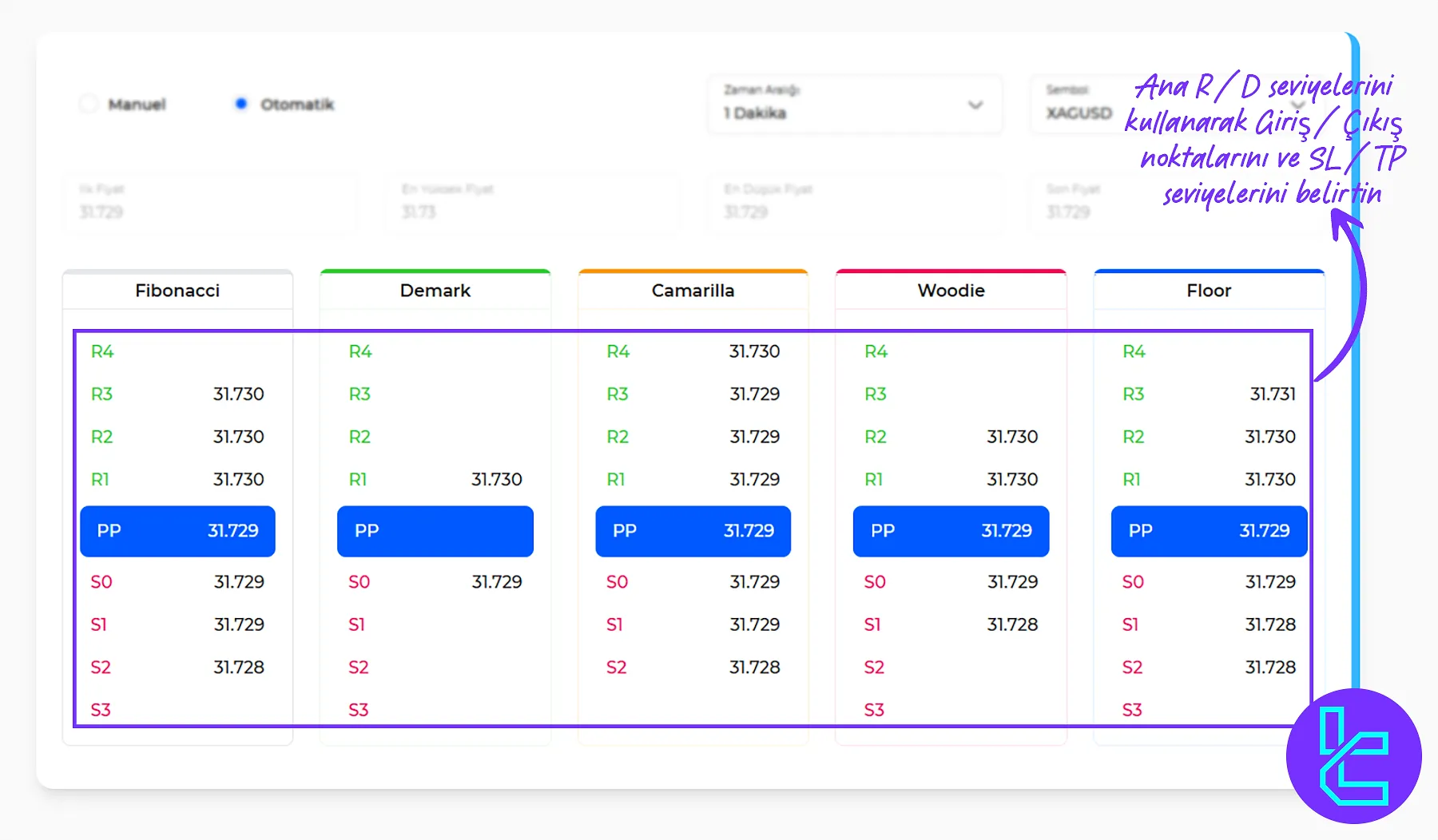Viewport: 1438px width, 840px height.
Task: Open the Zaman Aralığı 1 Dakika dropdown
Action: (853, 104)
